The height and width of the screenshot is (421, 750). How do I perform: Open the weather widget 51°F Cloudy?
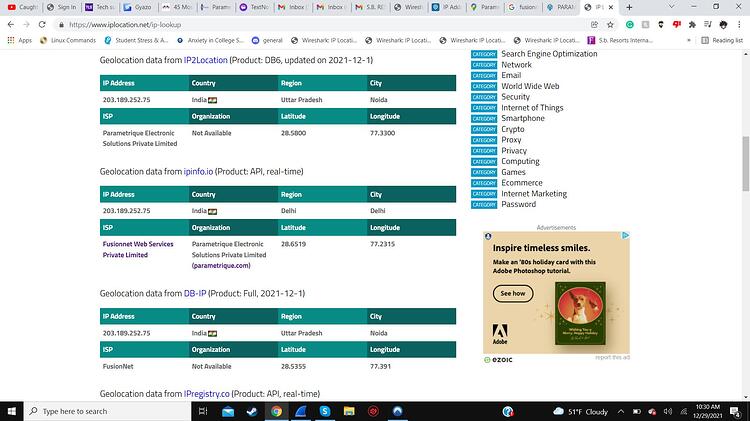point(580,411)
